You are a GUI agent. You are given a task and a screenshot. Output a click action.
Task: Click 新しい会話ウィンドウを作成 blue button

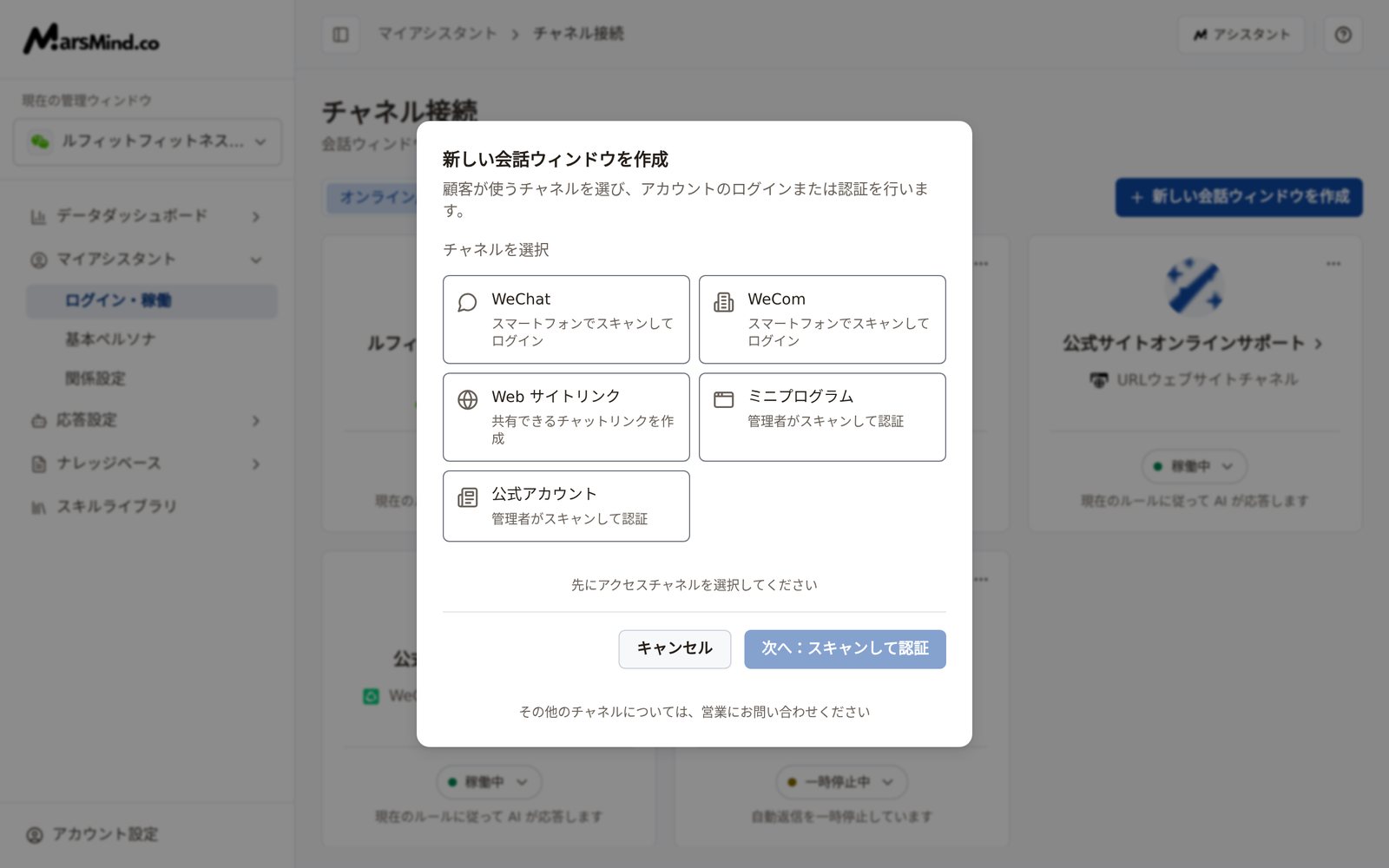(1239, 197)
